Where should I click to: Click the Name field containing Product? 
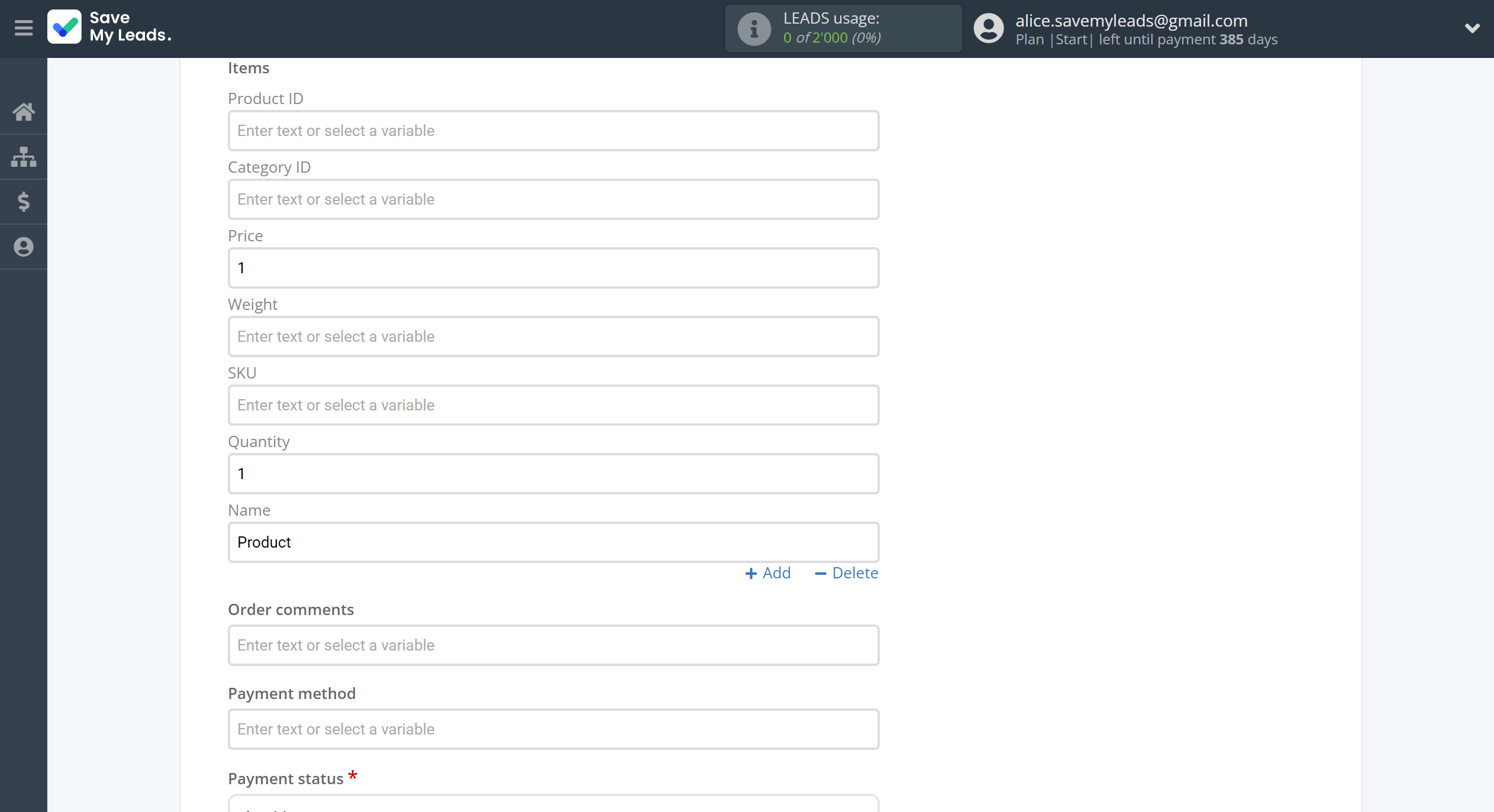tap(553, 542)
